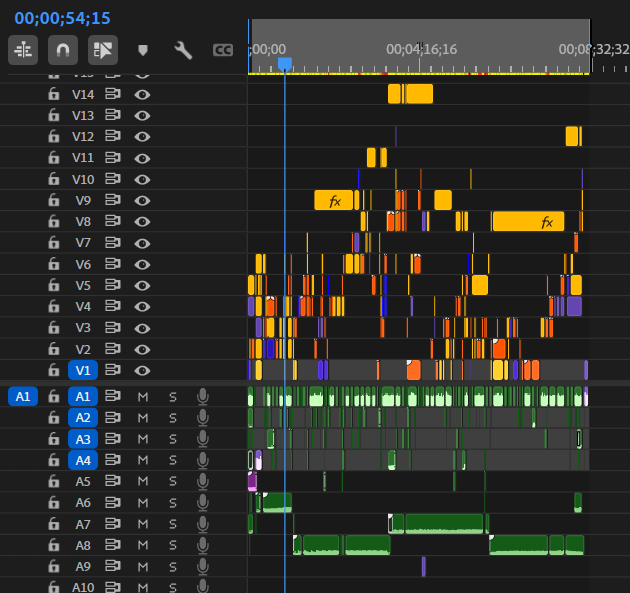
Task: Click time ruler at 00;04;16;16
Action: tap(419, 49)
